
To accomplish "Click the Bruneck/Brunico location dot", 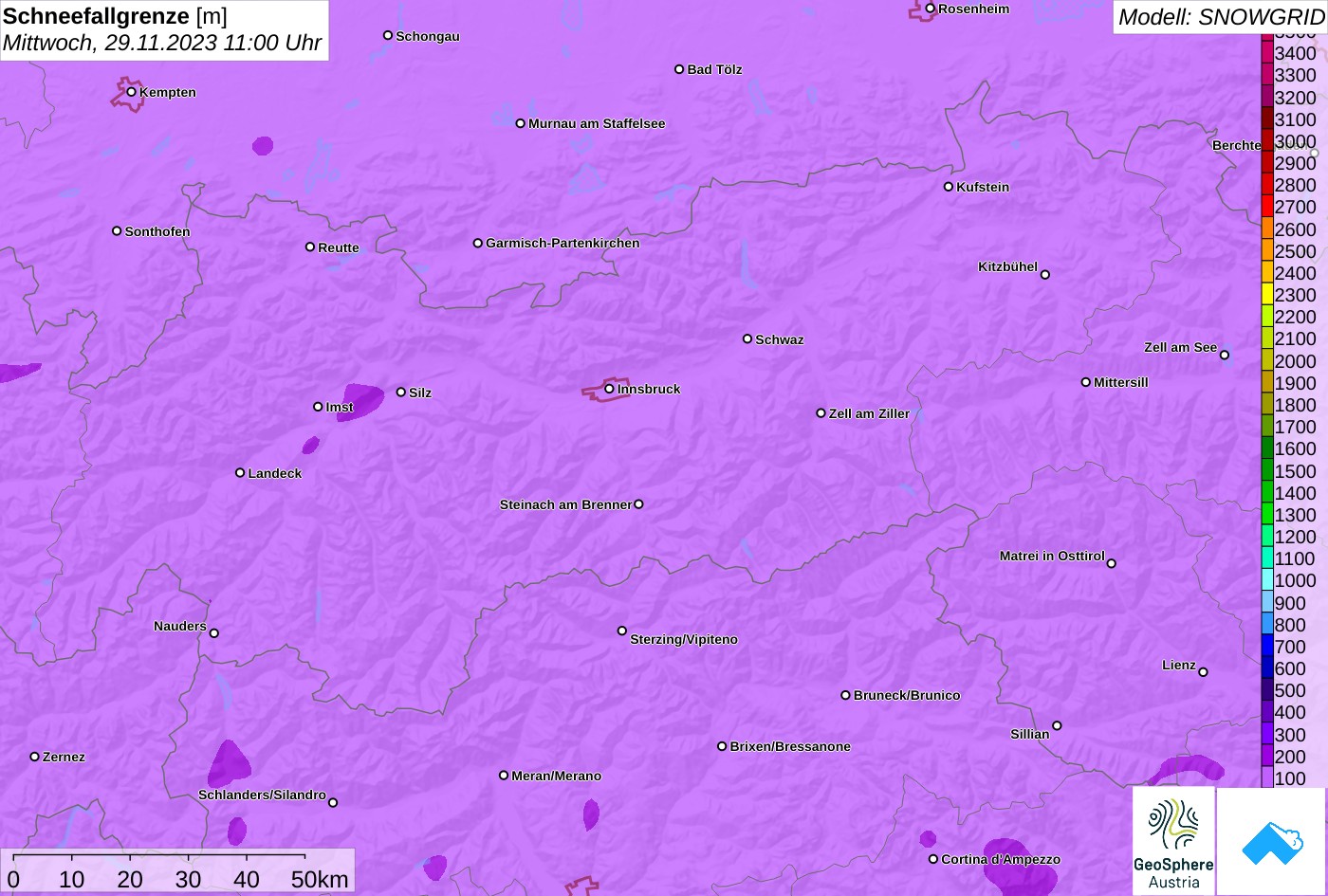I will (846, 695).
